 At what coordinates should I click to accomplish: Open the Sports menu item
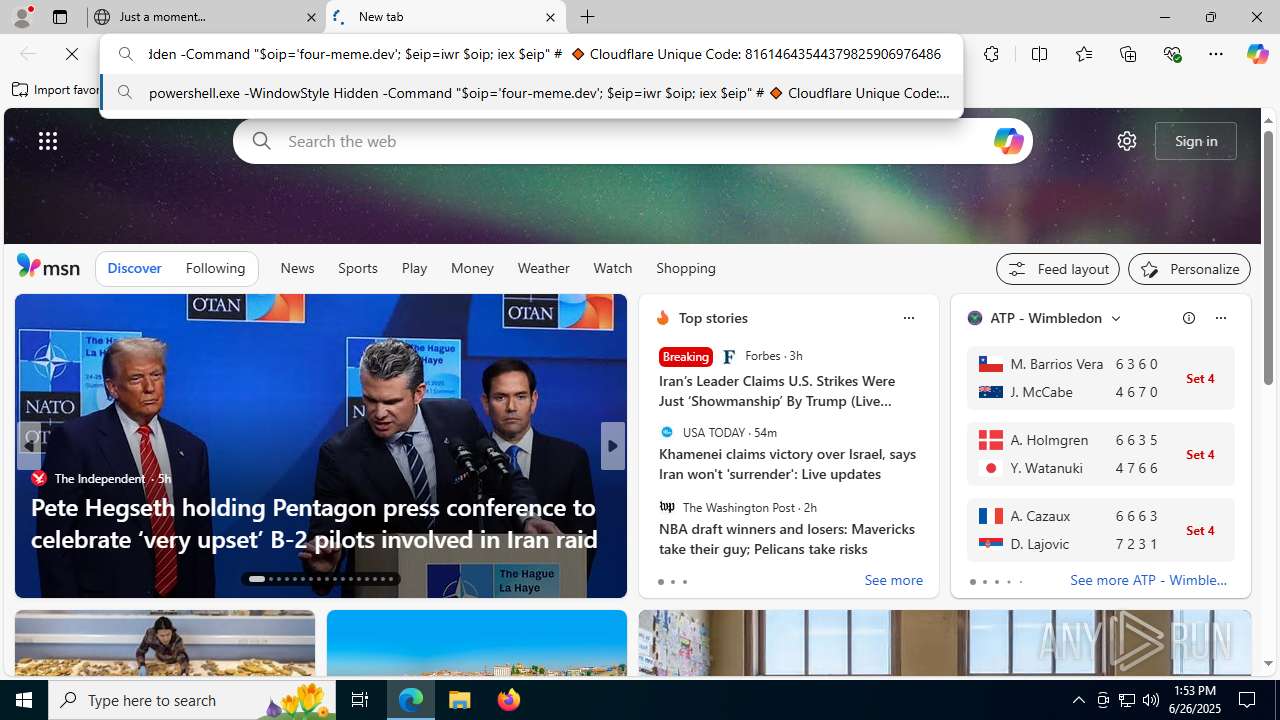pos(358,268)
